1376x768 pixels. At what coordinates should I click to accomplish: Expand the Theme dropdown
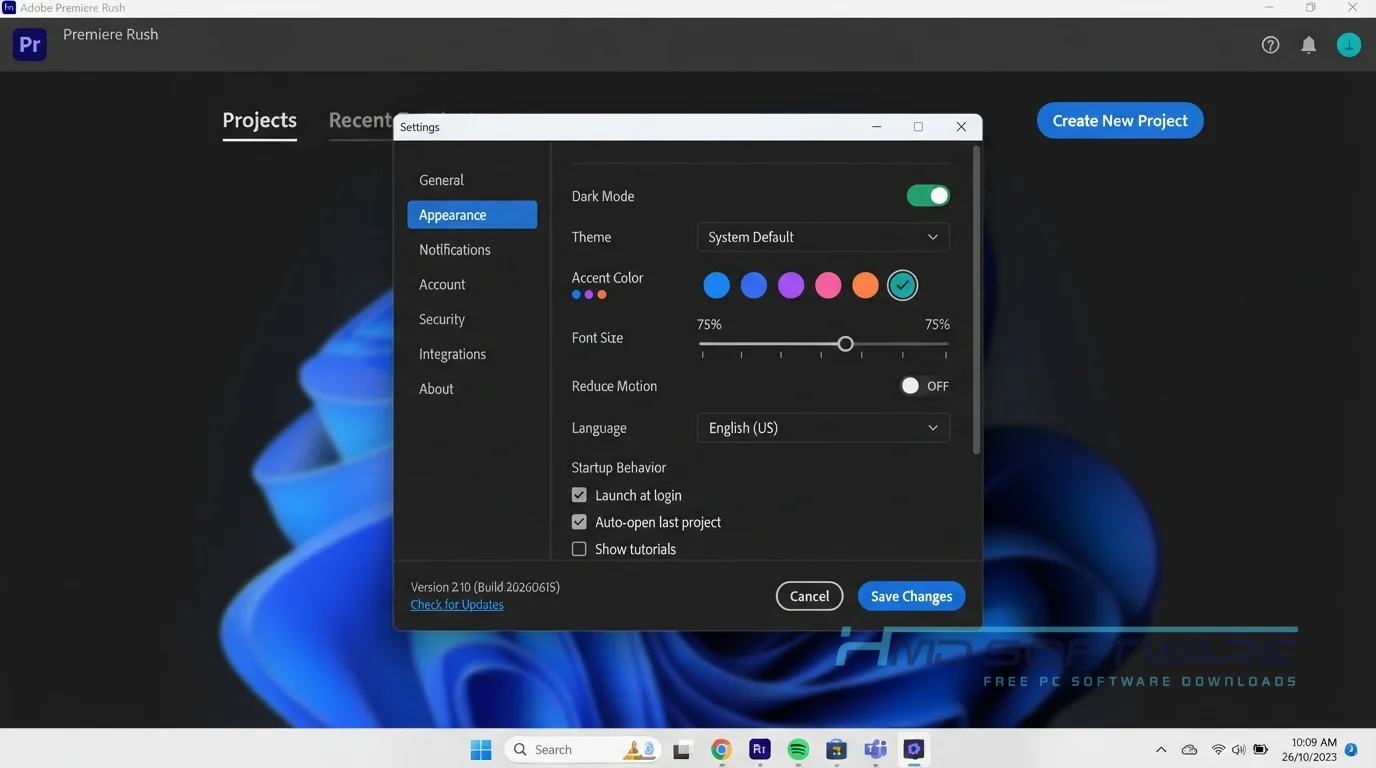823,237
